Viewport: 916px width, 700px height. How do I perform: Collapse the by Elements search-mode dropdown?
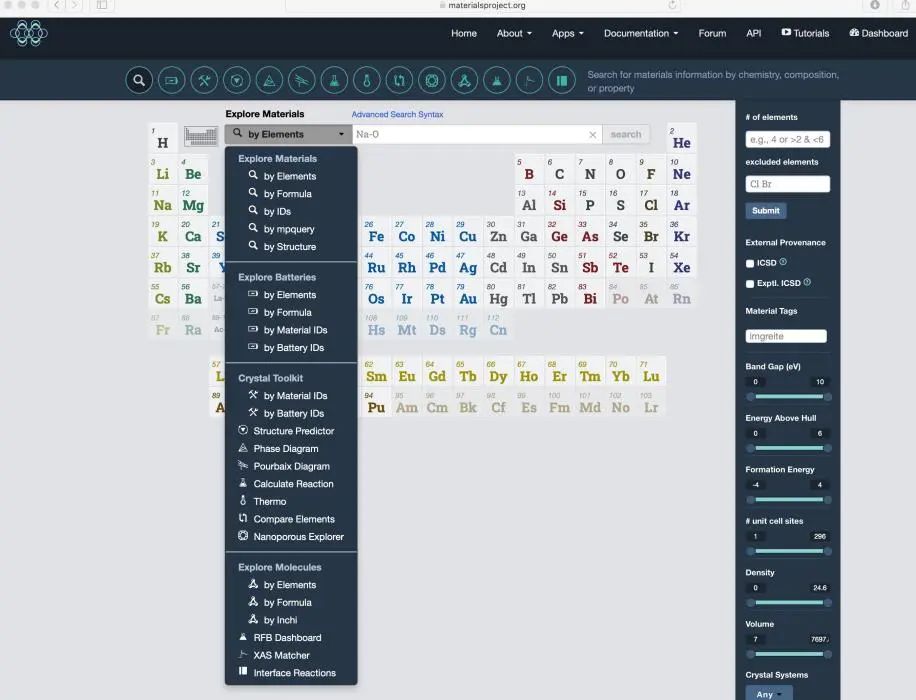288,134
